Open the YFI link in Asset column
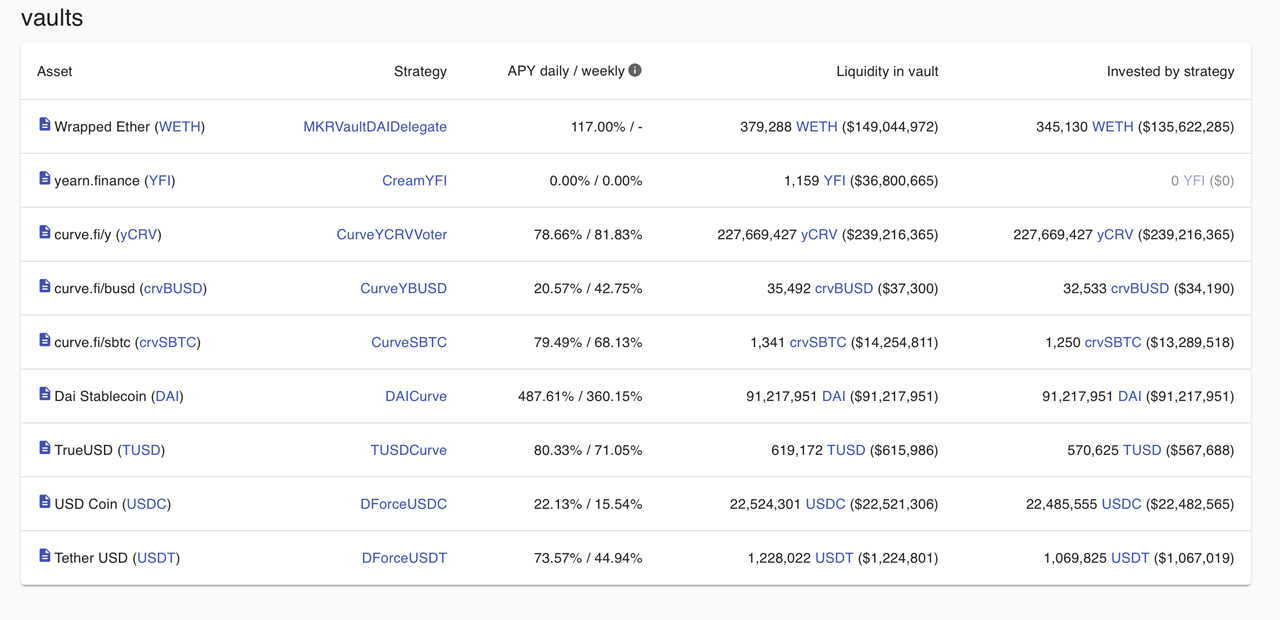This screenshot has width=1280, height=620. coord(160,181)
